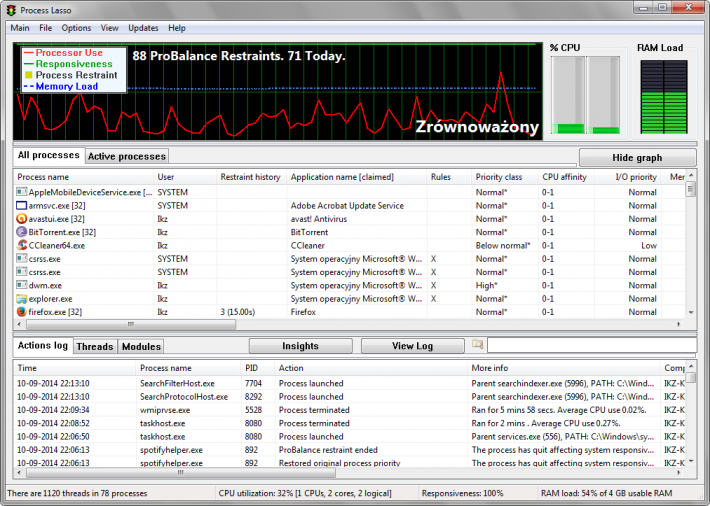Image resolution: width=710 pixels, height=506 pixels.
Task: Click the threads count status bar entry
Action: pyautogui.click(x=77, y=493)
